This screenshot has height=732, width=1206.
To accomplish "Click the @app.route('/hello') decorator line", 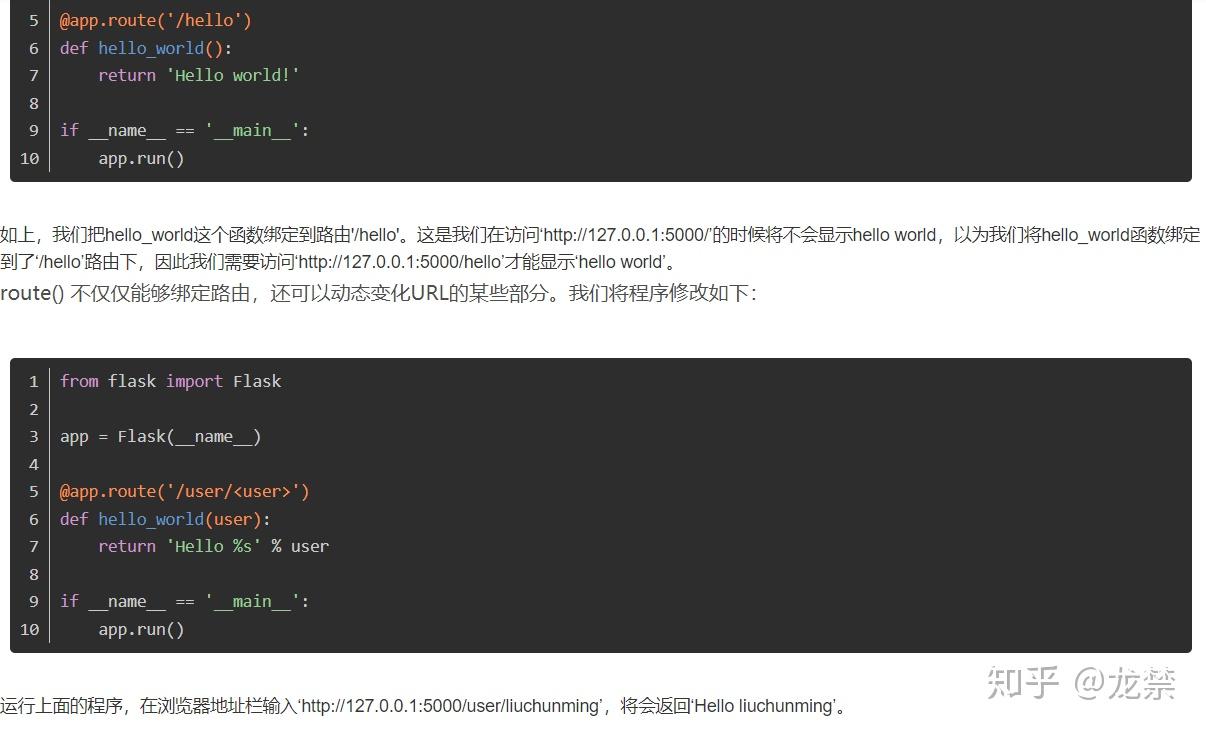I will pos(154,19).
